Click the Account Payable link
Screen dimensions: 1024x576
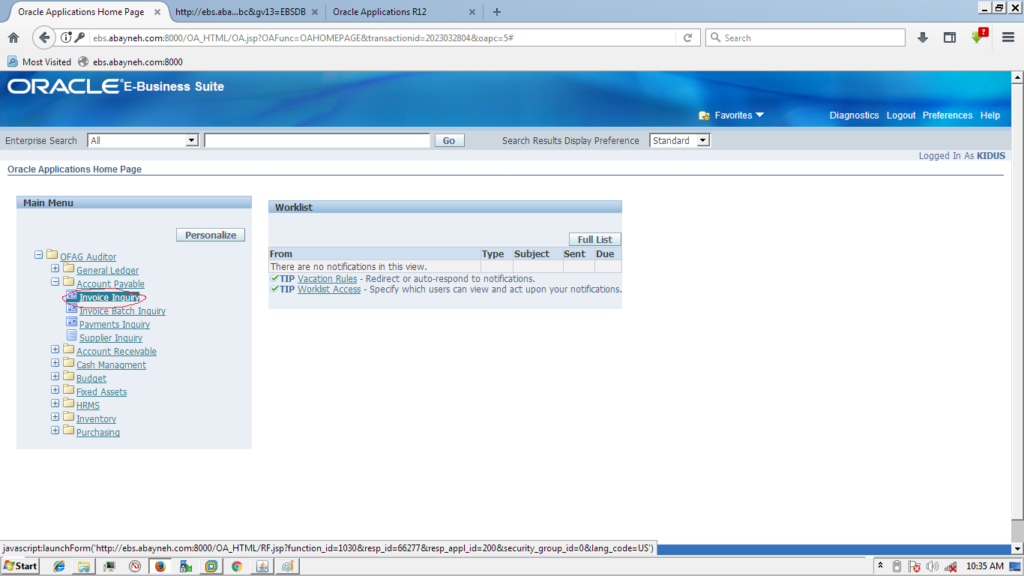tap(110, 284)
